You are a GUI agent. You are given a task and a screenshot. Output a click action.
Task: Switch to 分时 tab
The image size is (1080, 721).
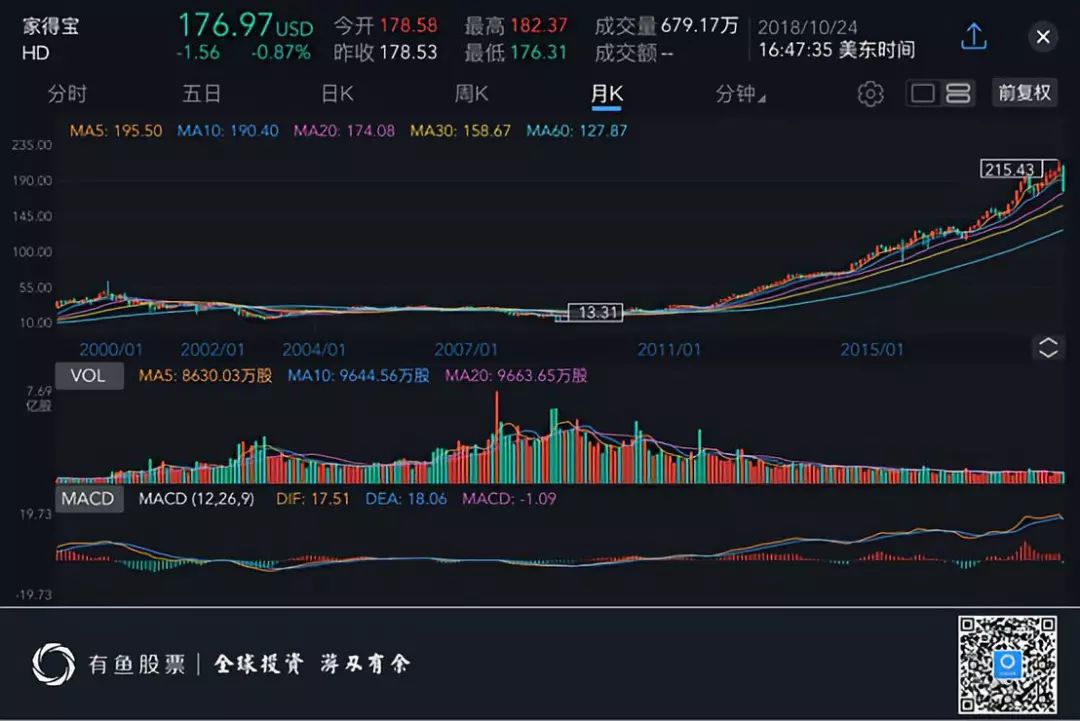[67, 94]
